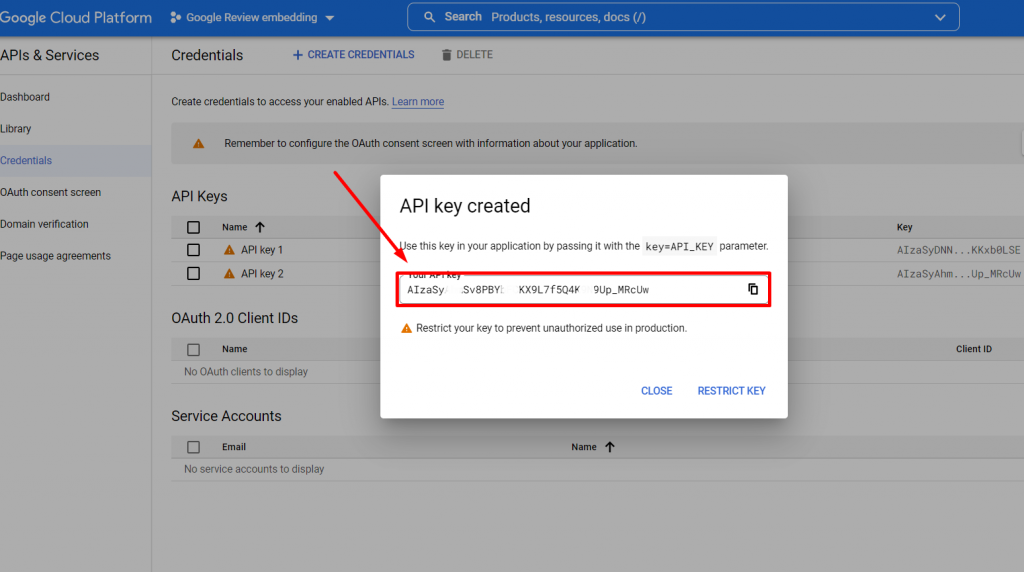The image size is (1024, 572).
Task: Follow the Learn more link
Action: pos(418,102)
